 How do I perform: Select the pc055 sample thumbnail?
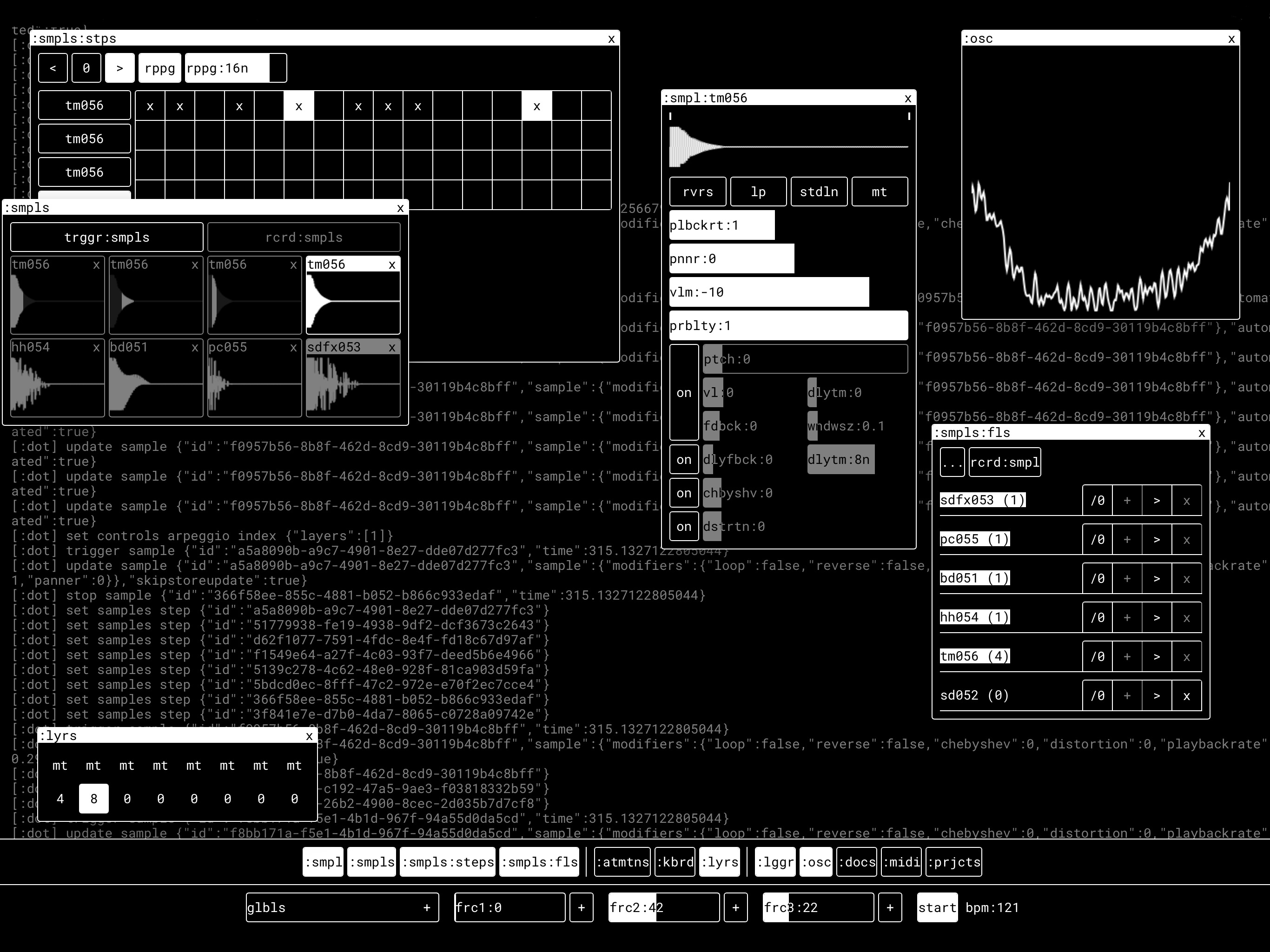coord(254,378)
